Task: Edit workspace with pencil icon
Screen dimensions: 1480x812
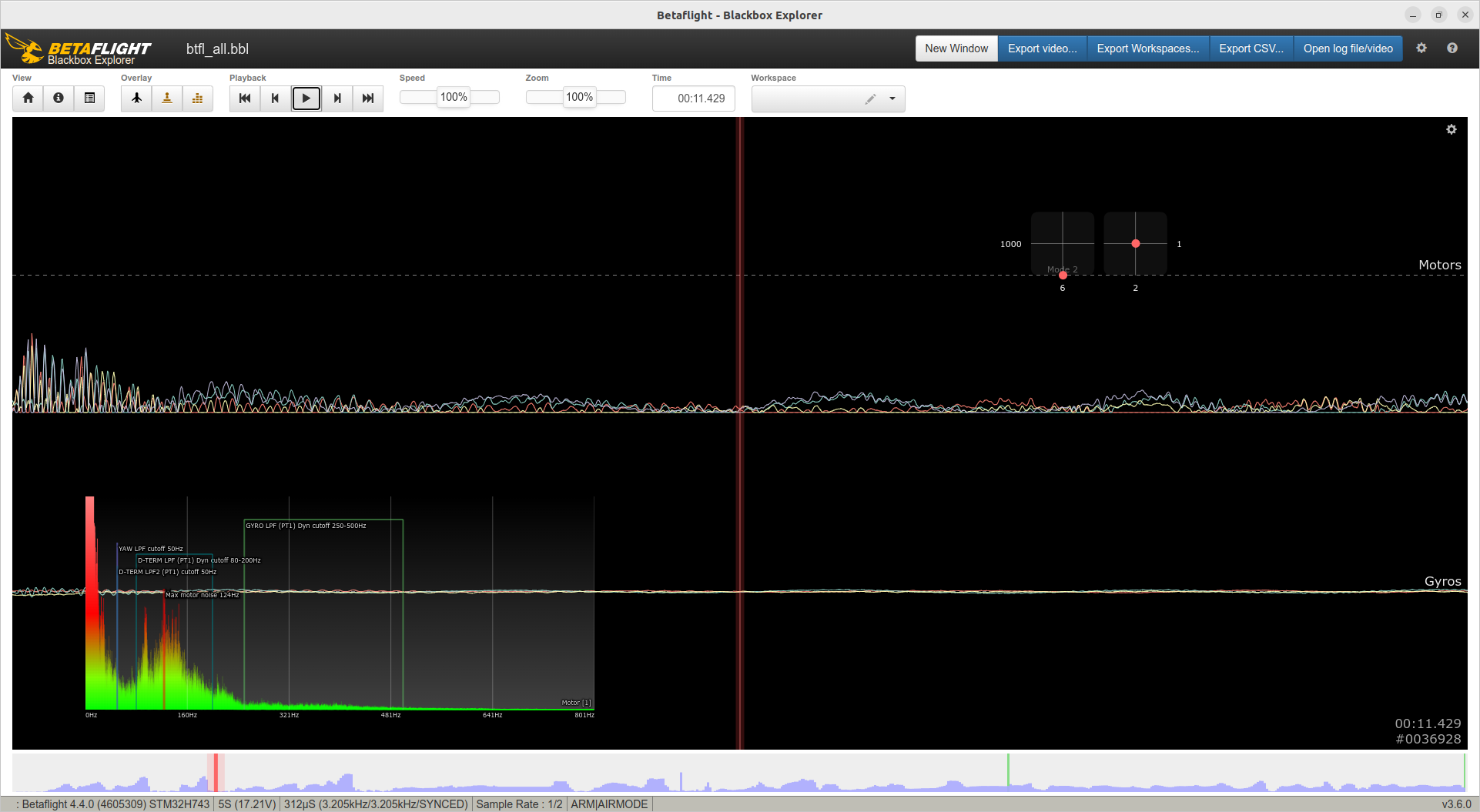Action: (x=870, y=99)
